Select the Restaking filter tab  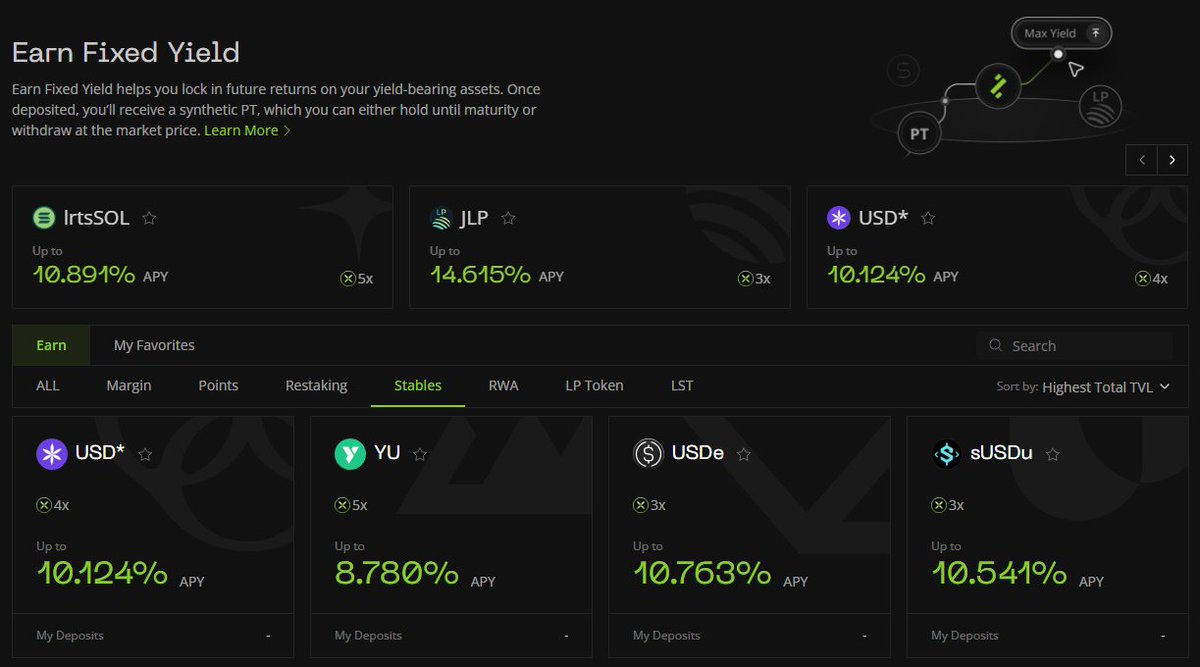316,385
